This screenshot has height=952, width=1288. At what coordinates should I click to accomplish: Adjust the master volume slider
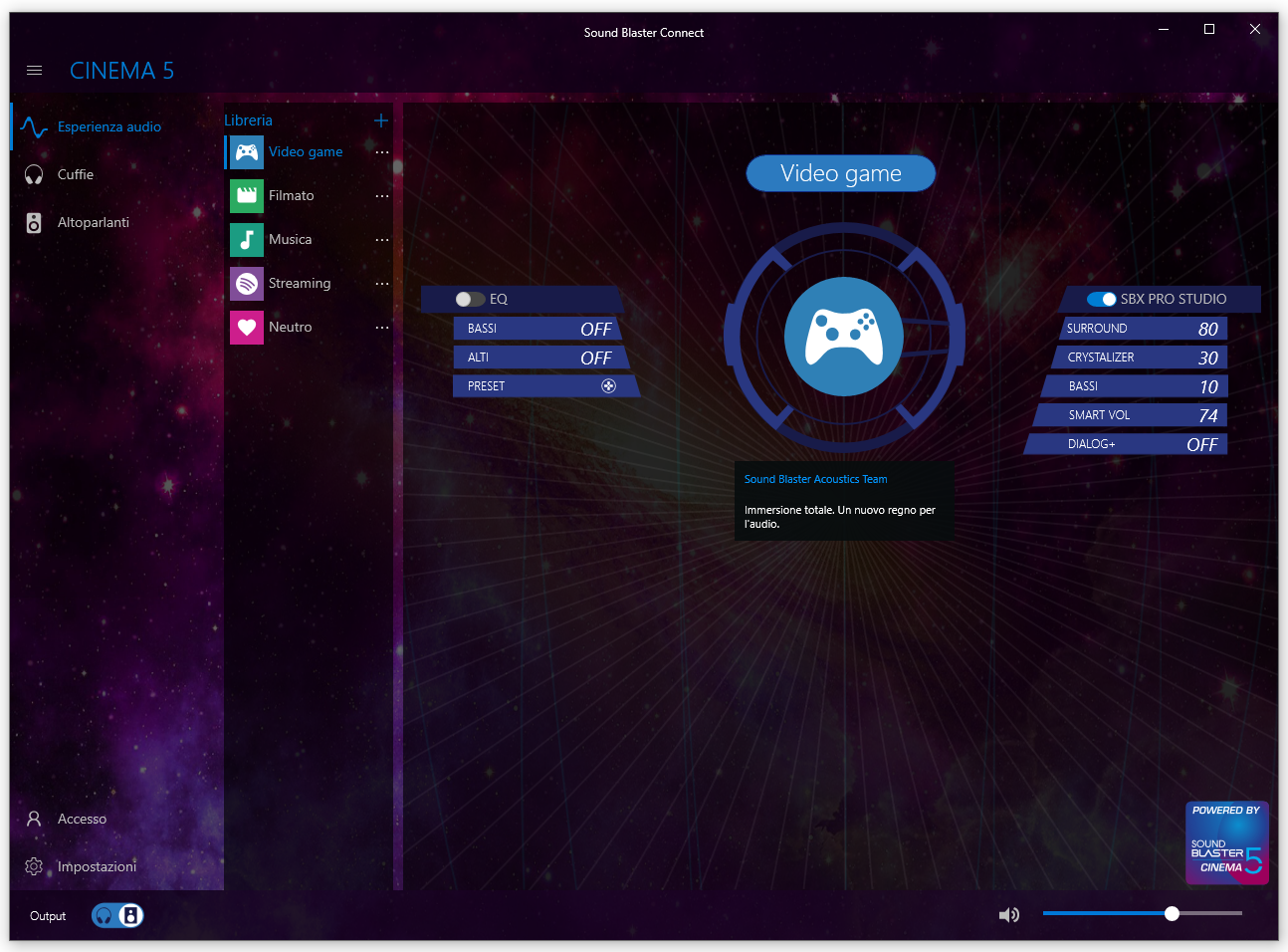point(1143,913)
